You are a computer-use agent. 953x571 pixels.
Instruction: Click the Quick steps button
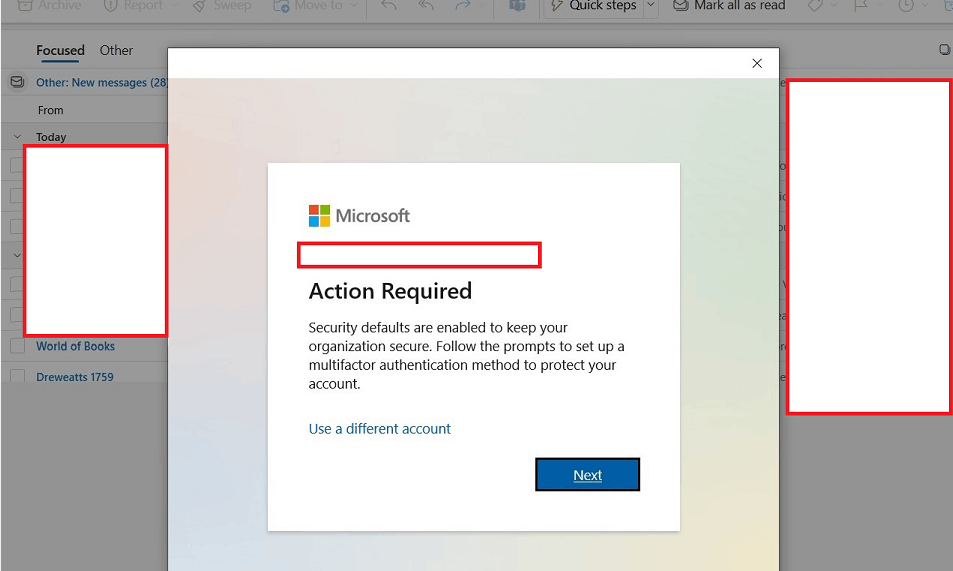click(594, 5)
